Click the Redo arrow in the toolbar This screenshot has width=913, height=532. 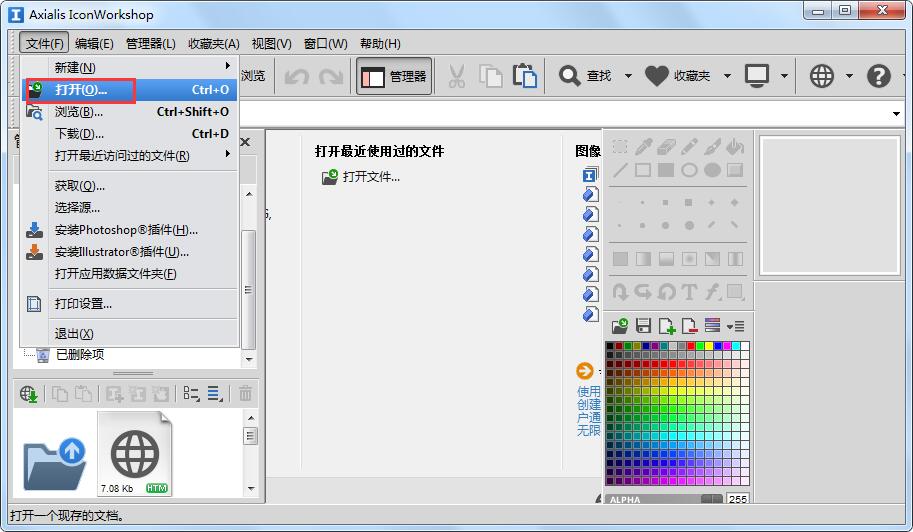pos(331,76)
